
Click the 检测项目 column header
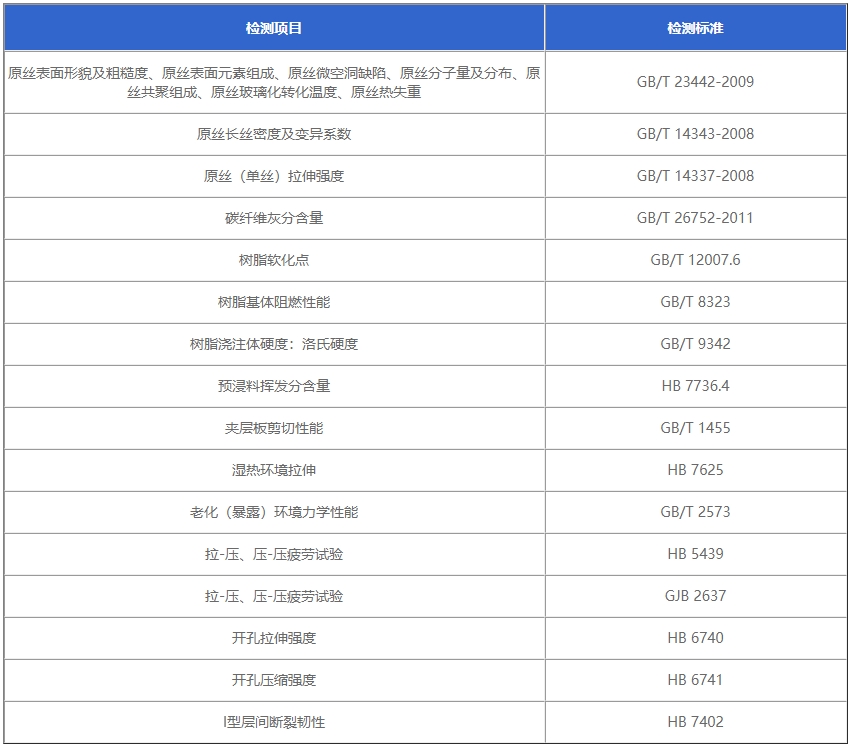pos(274,28)
